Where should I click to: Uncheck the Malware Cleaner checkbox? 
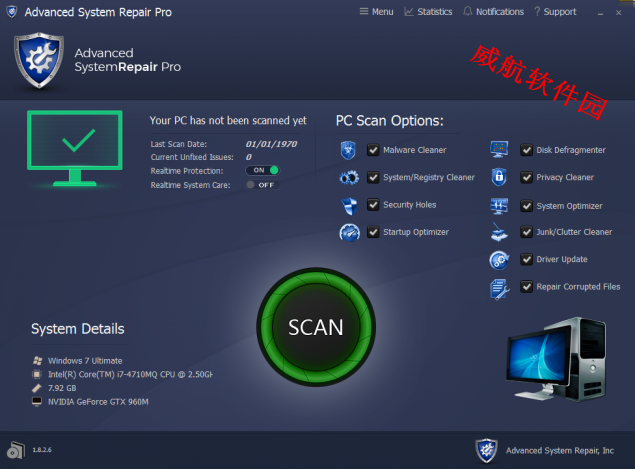click(x=373, y=150)
